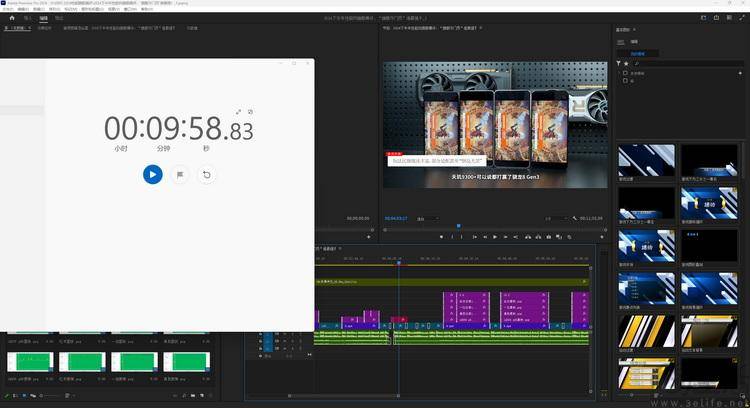Image resolution: width=750 pixels, height=408 pixels.
Task: Jump to the In point
Action: pos(474,237)
